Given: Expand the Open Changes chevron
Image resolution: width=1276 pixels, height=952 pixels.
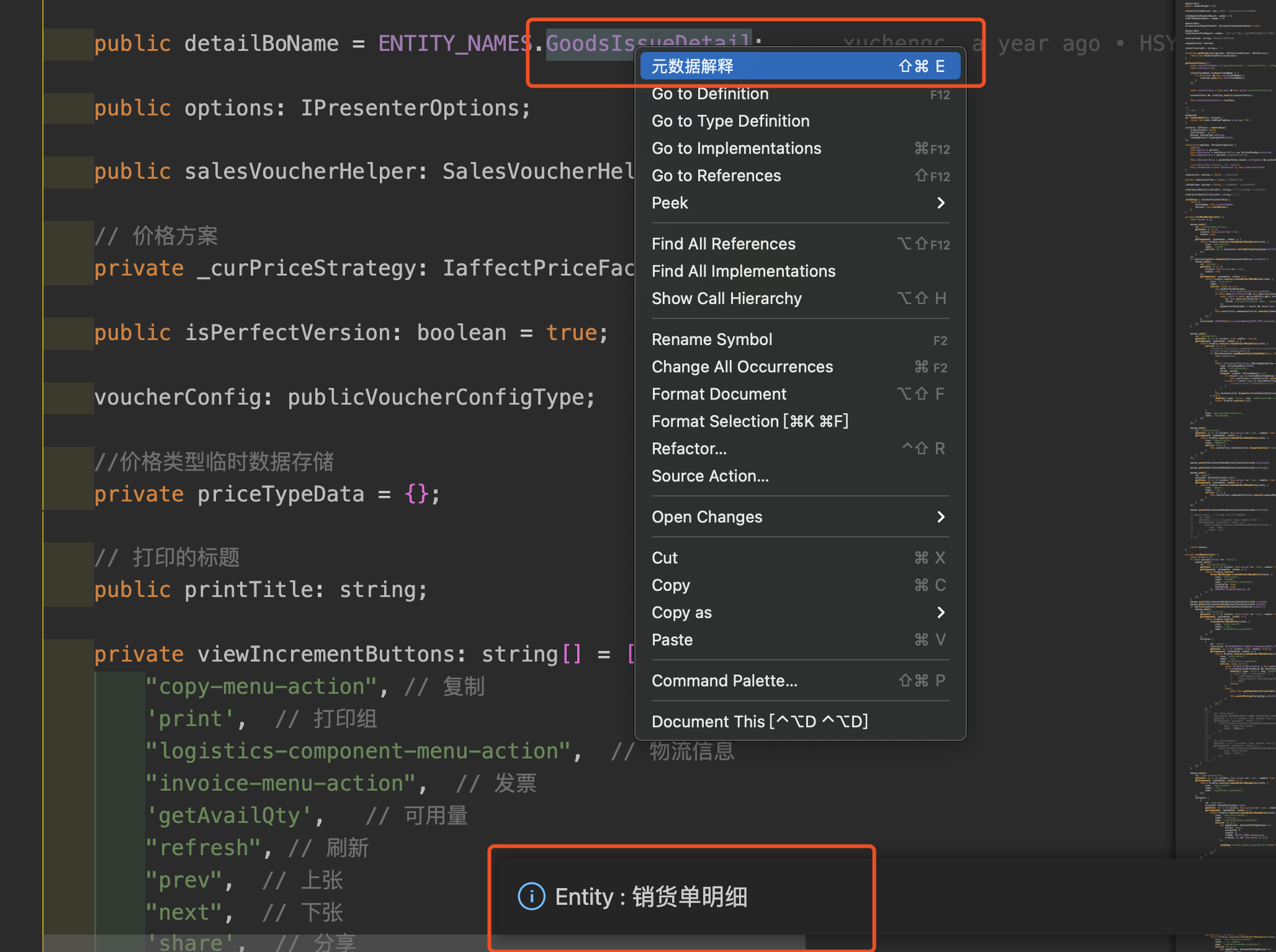Looking at the screenshot, I should click(x=941, y=517).
